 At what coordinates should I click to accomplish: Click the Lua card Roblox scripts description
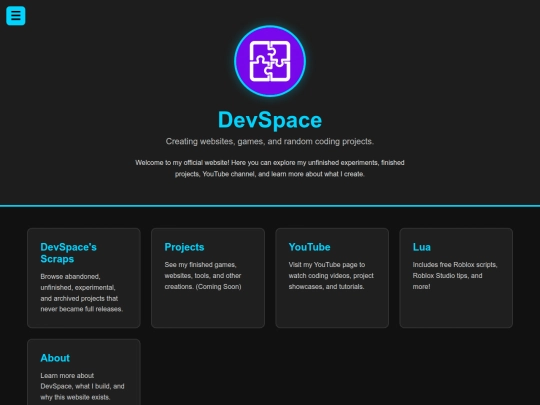point(455,276)
